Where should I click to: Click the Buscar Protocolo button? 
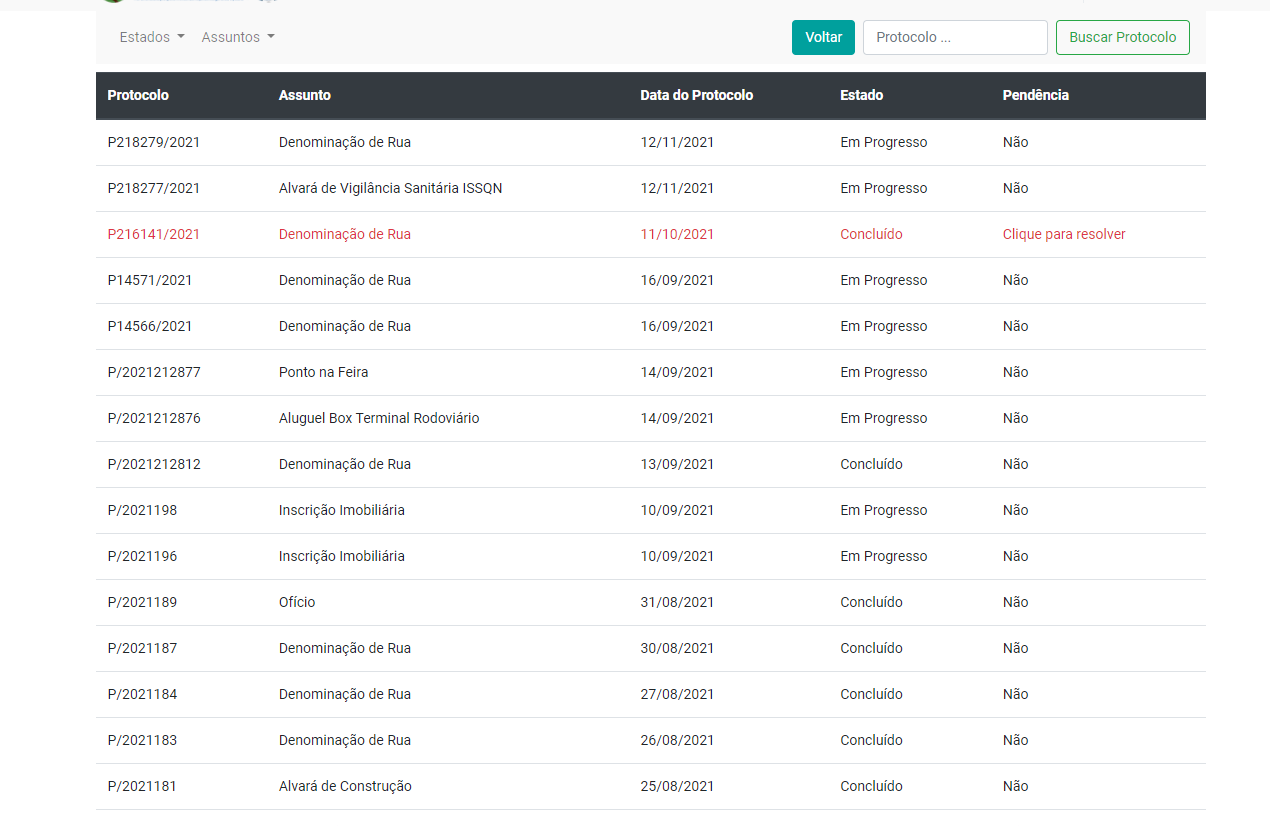click(1122, 37)
